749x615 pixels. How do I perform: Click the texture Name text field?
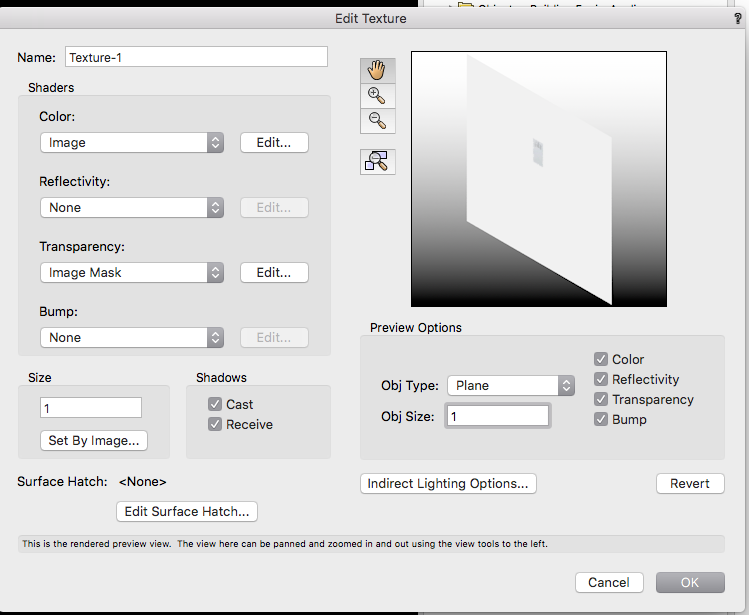coord(196,57)
